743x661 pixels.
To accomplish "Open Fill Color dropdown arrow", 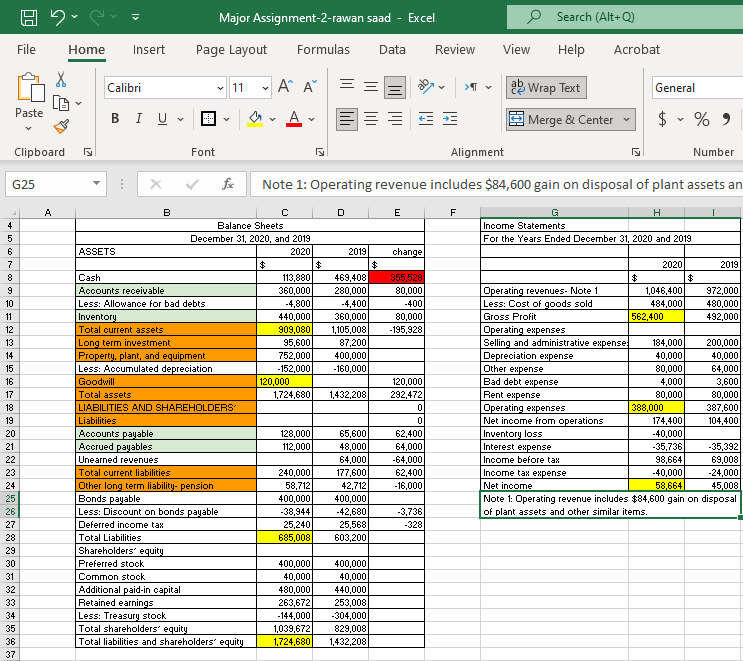I will (x=272, y=119).
